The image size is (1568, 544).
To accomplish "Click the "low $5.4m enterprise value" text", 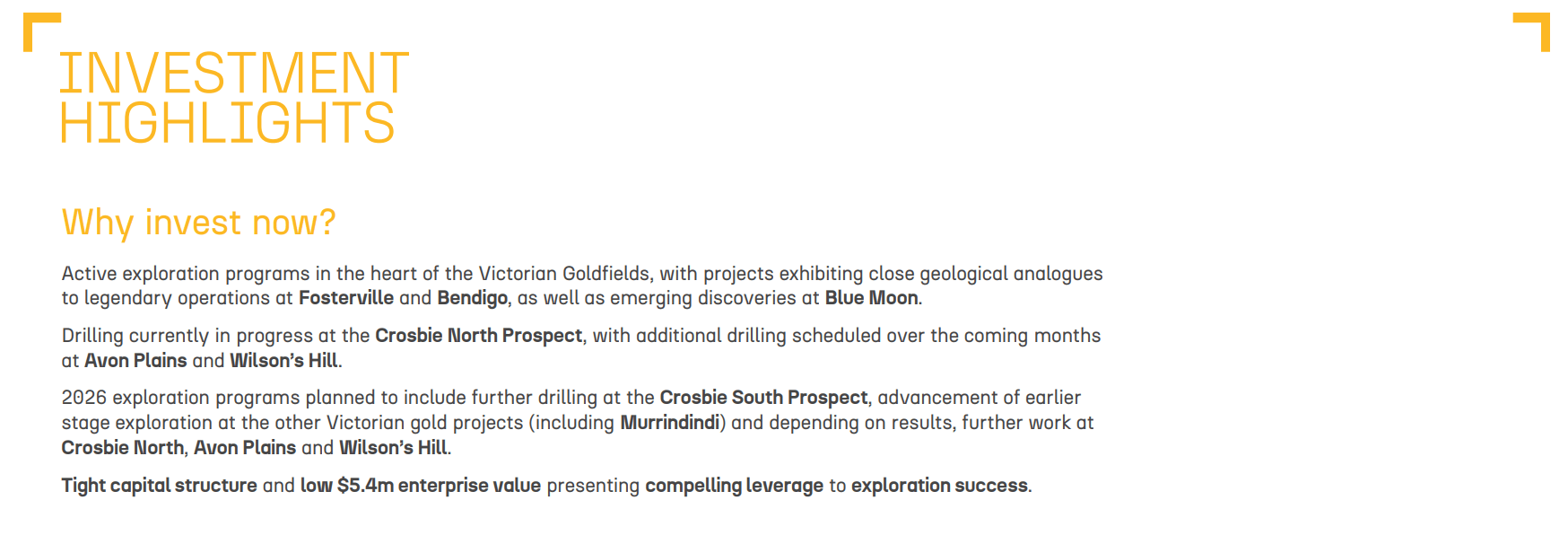I will [x=420, y=486].
